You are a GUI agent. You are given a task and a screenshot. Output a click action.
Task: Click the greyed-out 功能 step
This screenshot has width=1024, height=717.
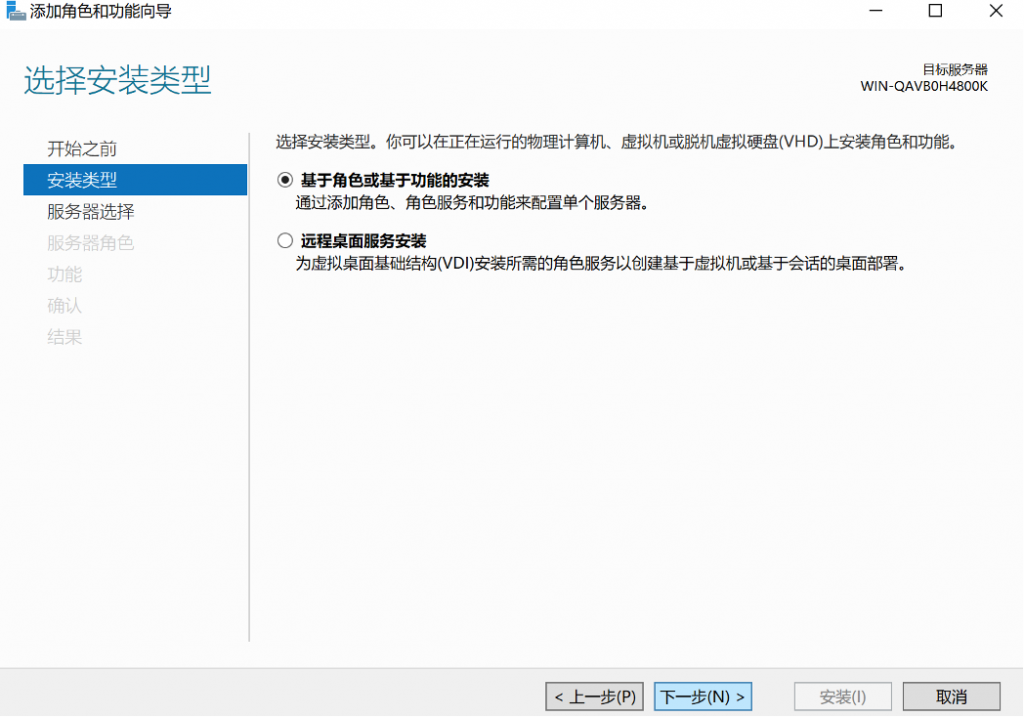[x=65, y=274]
